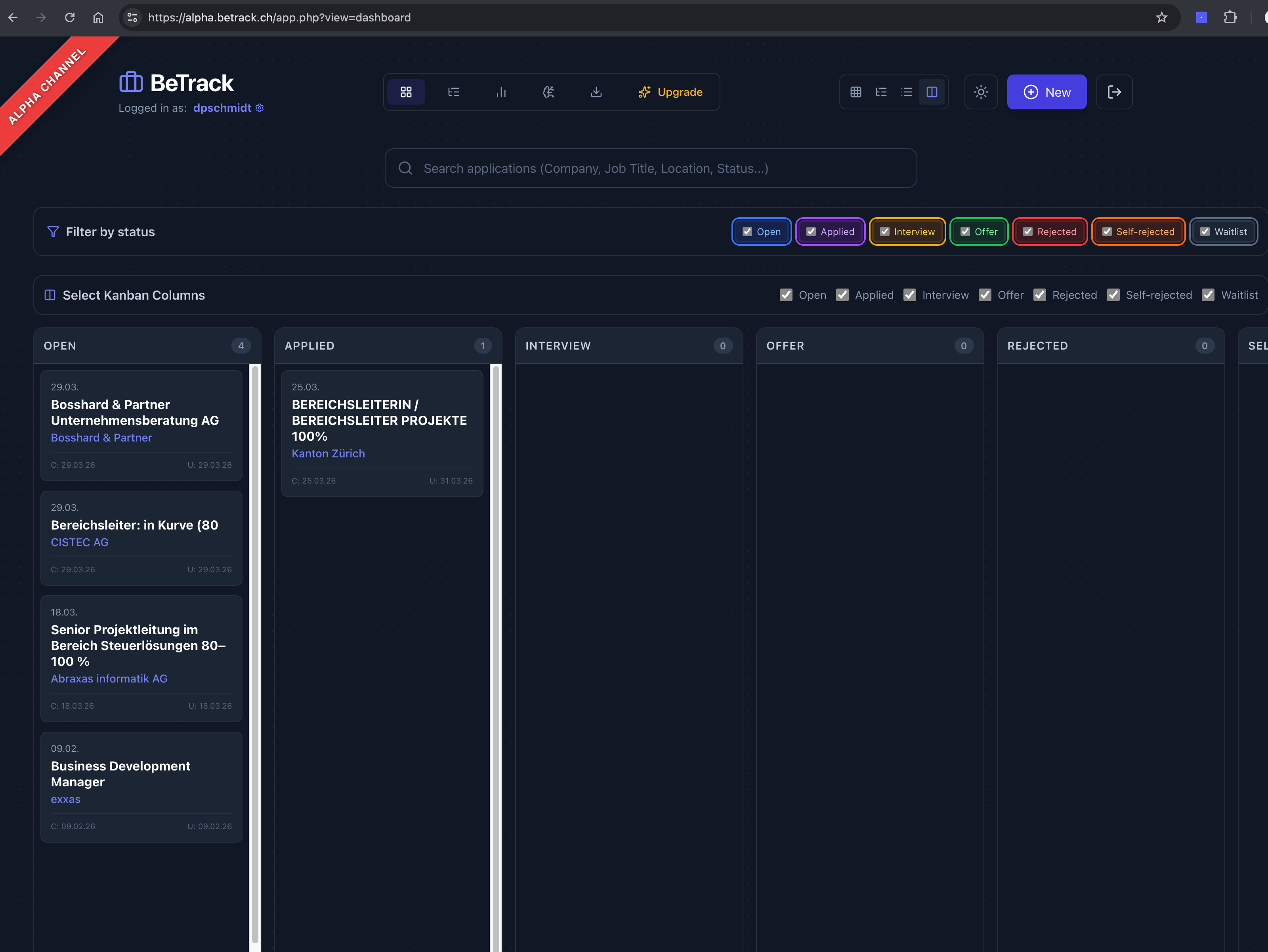Screen dimensions: 1268x952
Task: Click the application search field
Action: click(x=650, y=168)
